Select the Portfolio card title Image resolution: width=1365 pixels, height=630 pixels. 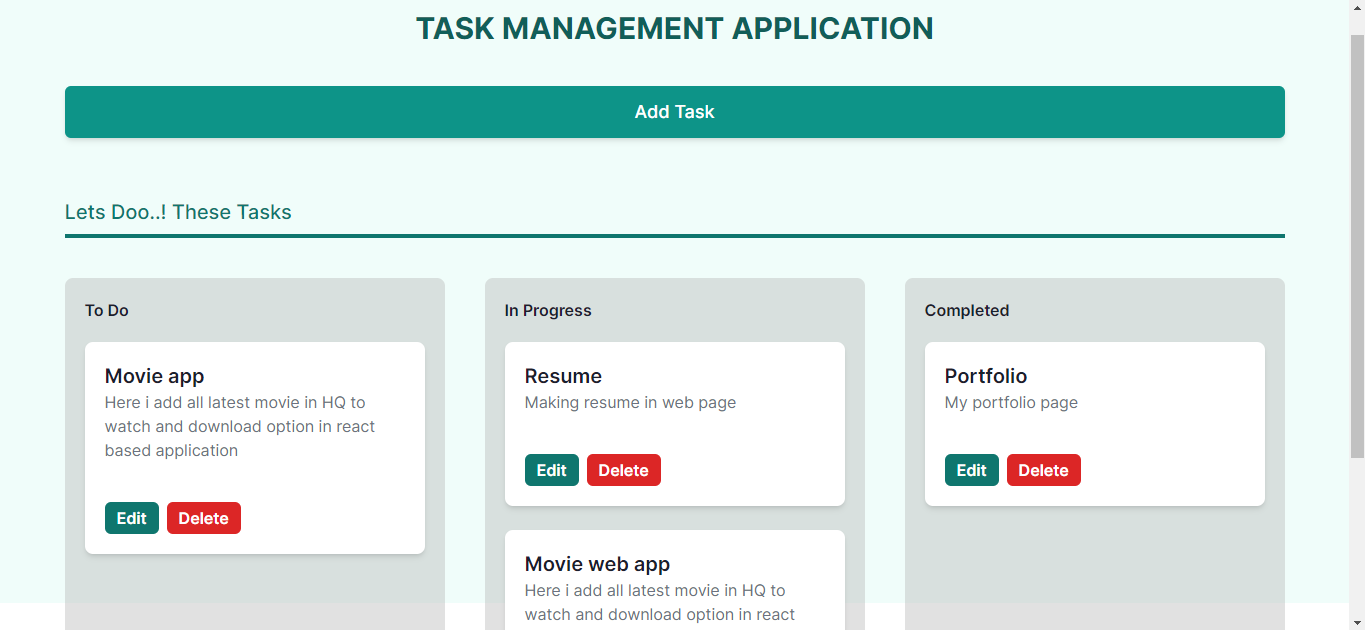(986, 376)
